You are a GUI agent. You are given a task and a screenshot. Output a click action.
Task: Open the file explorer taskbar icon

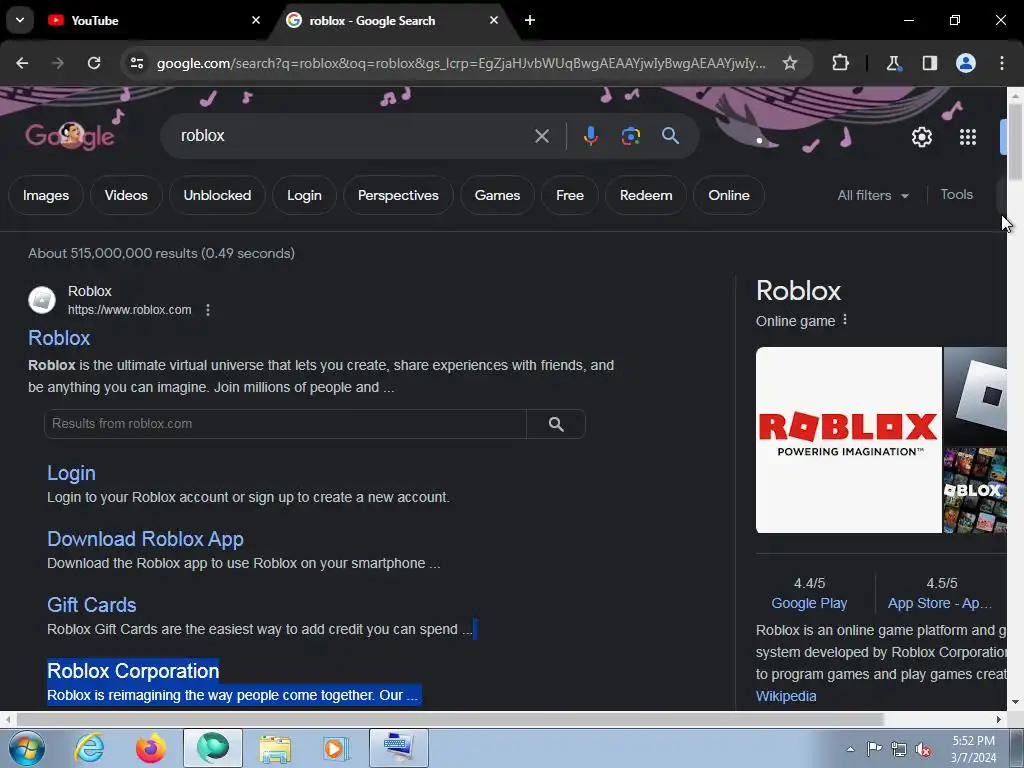275,748
